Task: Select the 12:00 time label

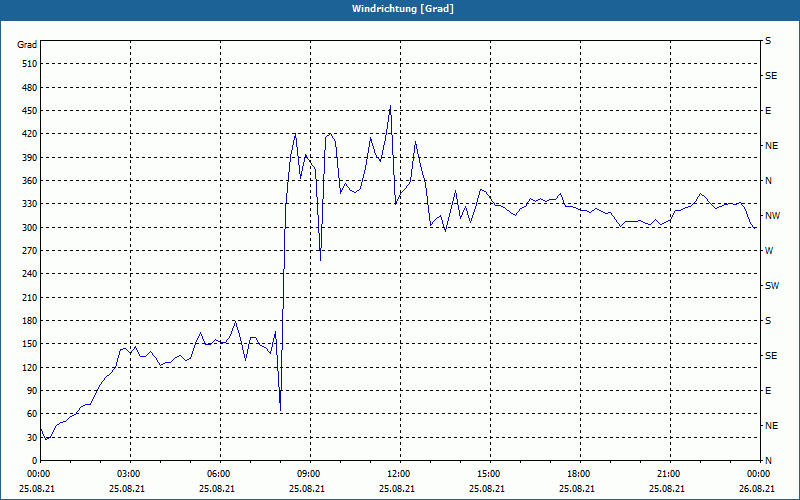Action: point(400,474)
